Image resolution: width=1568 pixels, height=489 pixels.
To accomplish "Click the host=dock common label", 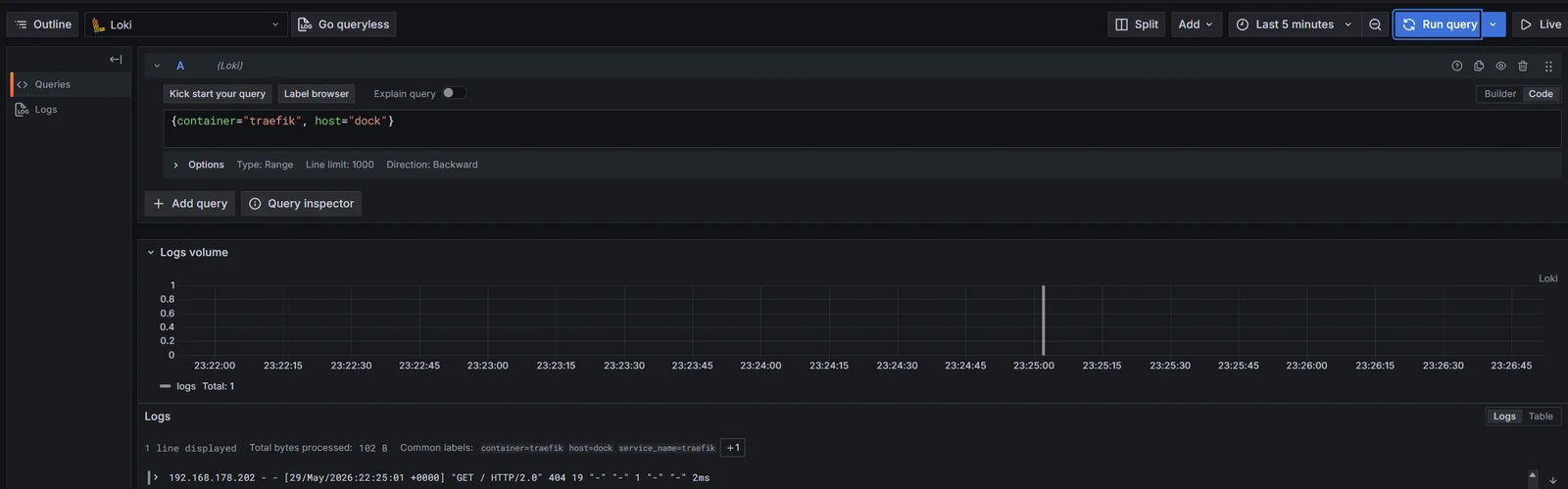I will pyautogui.click(x=591, y=448).
